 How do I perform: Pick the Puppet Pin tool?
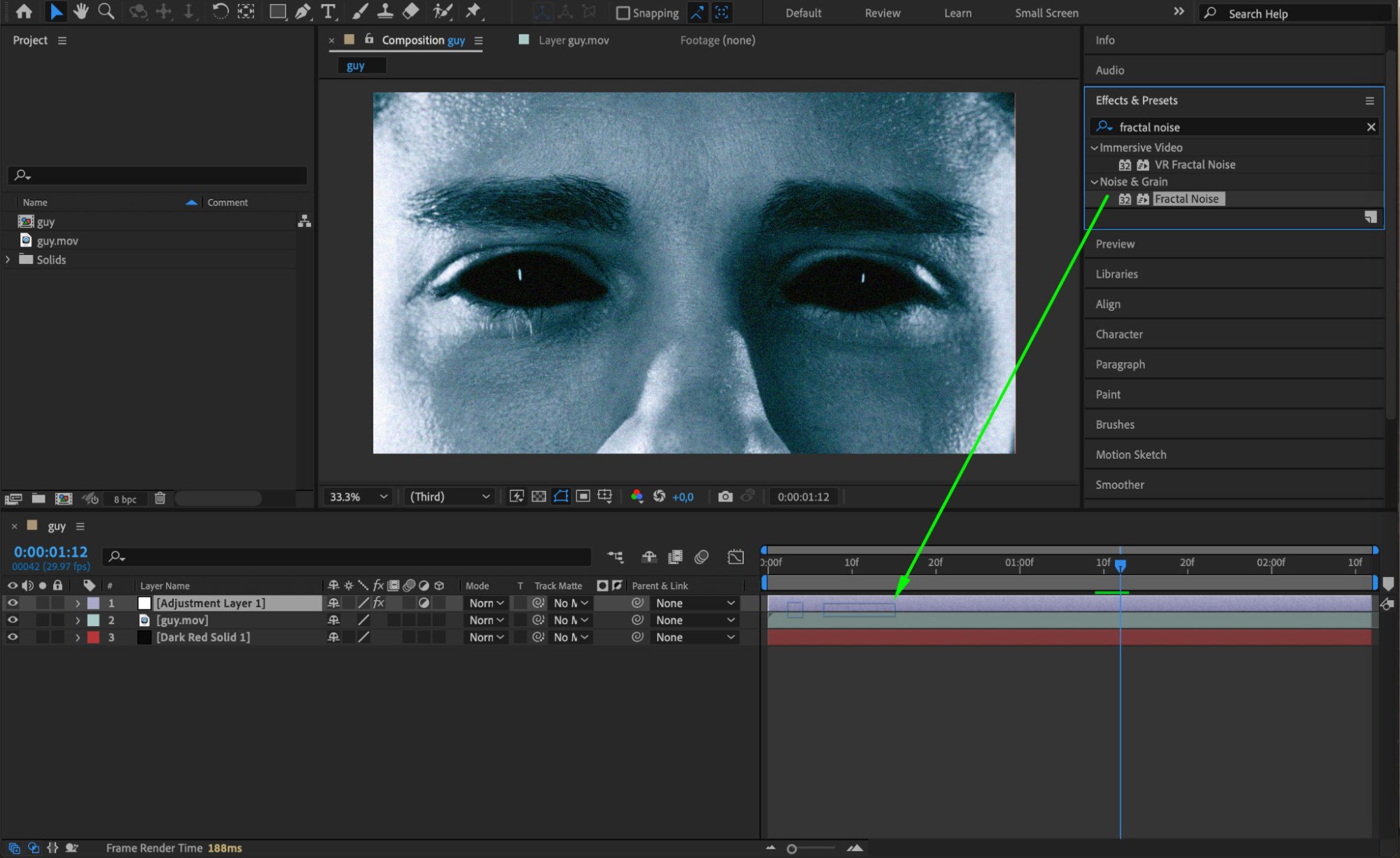click(x=473, y=11)
